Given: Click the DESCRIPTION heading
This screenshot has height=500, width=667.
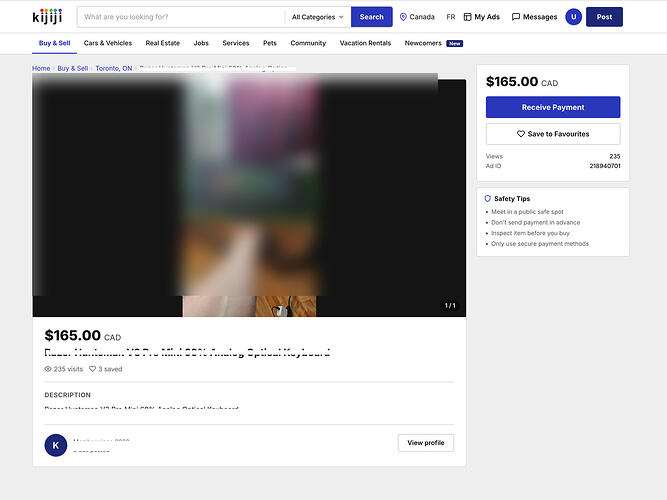Looking at the screenshot, I should (68, 395).
